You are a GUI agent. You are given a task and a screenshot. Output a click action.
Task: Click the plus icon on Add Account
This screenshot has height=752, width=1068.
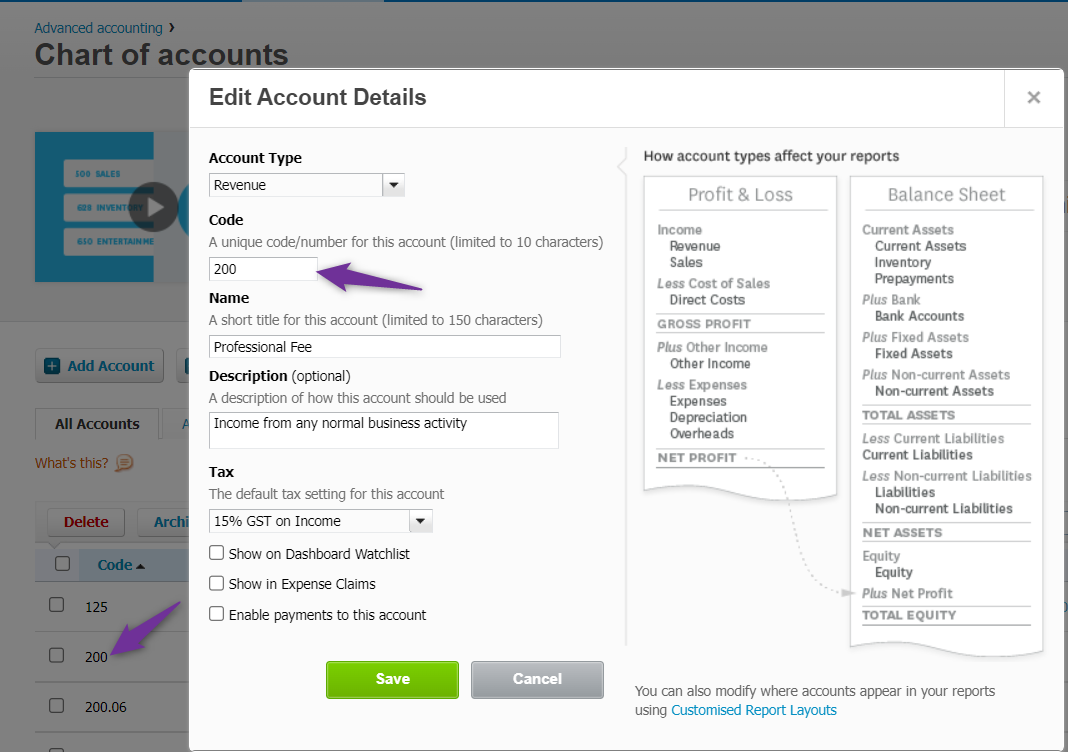pyautogui.click(x=52, y=366)
